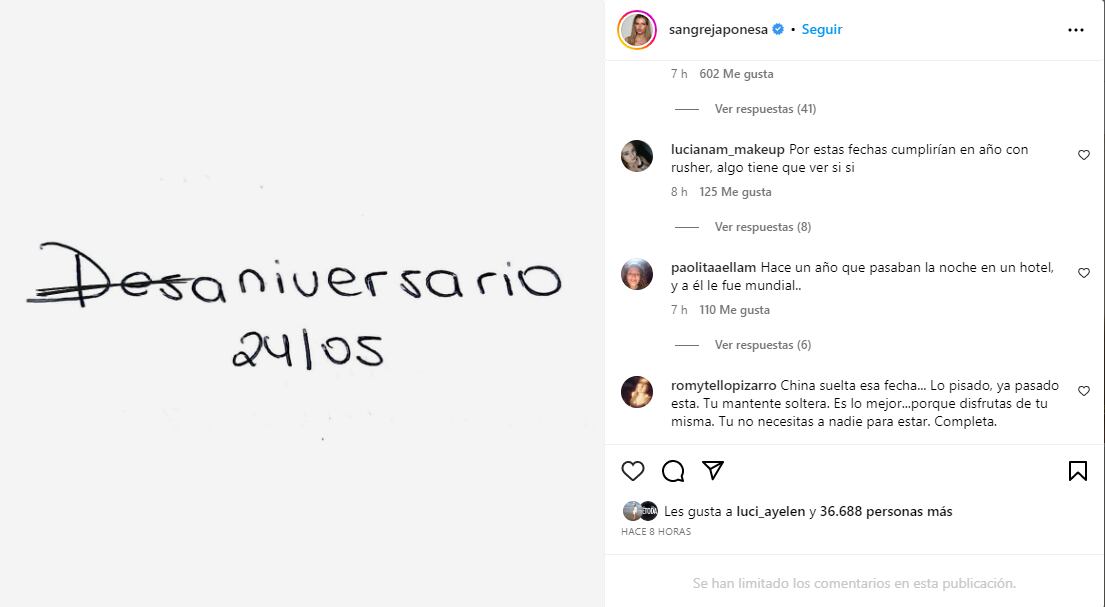Save post with bookmark icon
Image resolution: width=1105 pixels, height=607 pixels.
(1078, 471)
